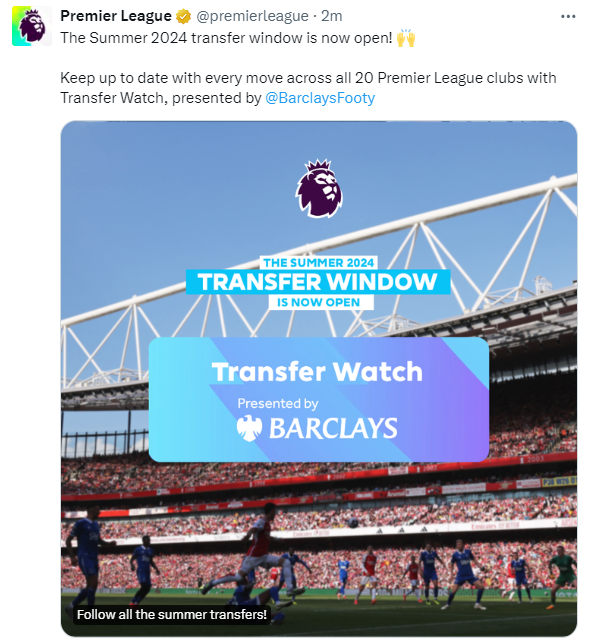Viewport: 592px width, 643px height.
Task: Open the @premierleague handle link
Action: (x=252, y=16)
